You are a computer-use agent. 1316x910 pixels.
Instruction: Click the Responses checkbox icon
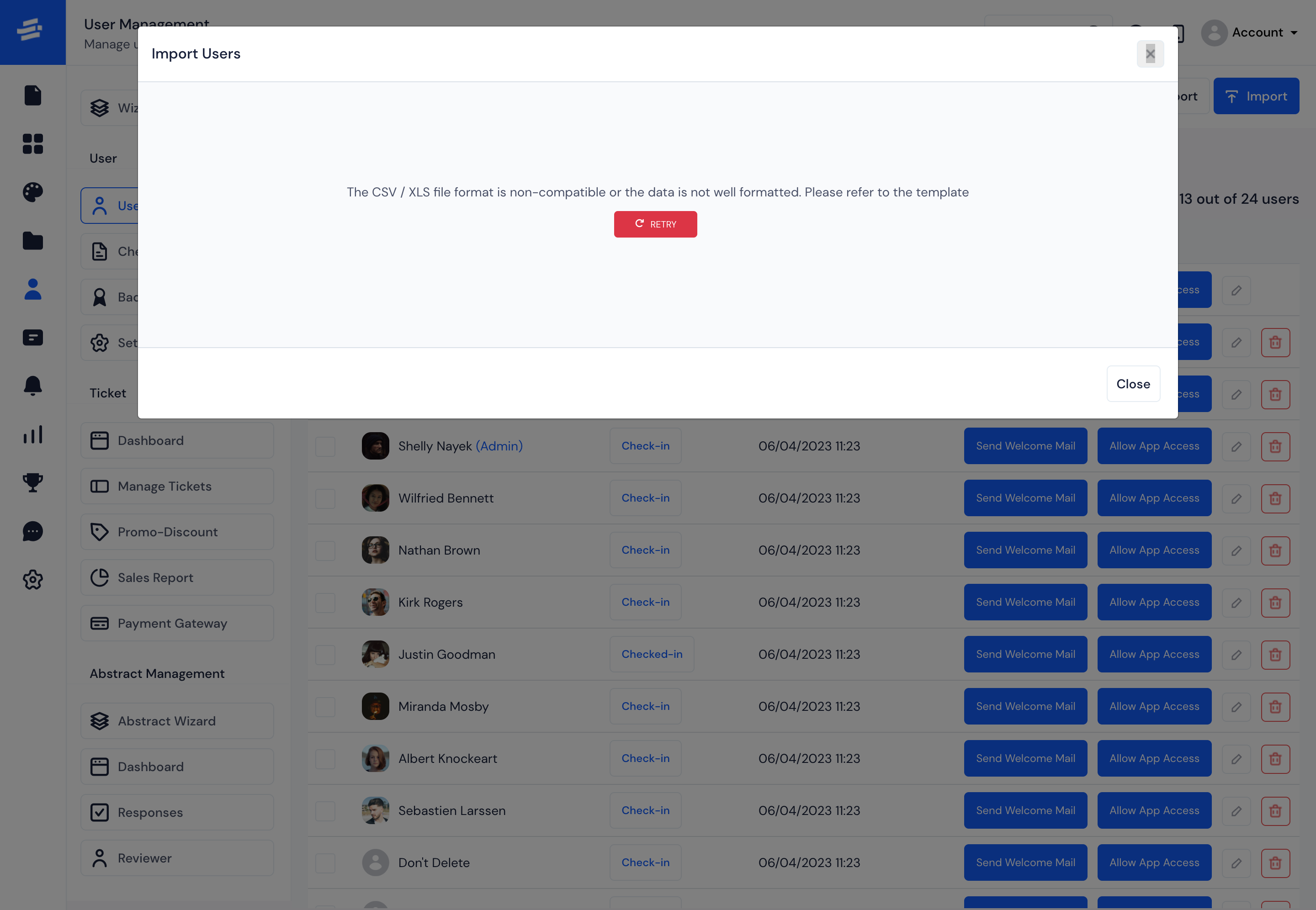[x=99, y=811]
